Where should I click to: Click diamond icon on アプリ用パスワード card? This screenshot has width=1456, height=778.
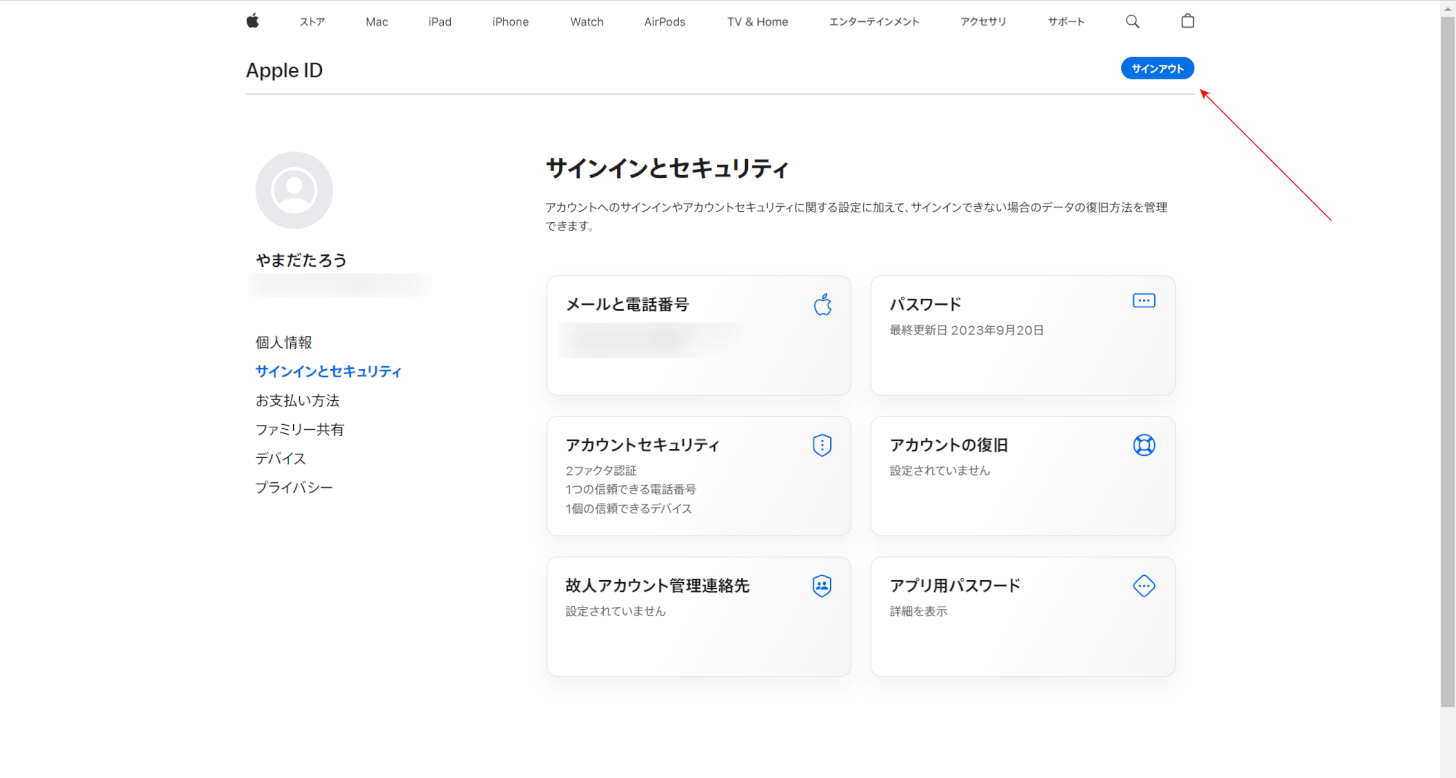click(1144, 586)
